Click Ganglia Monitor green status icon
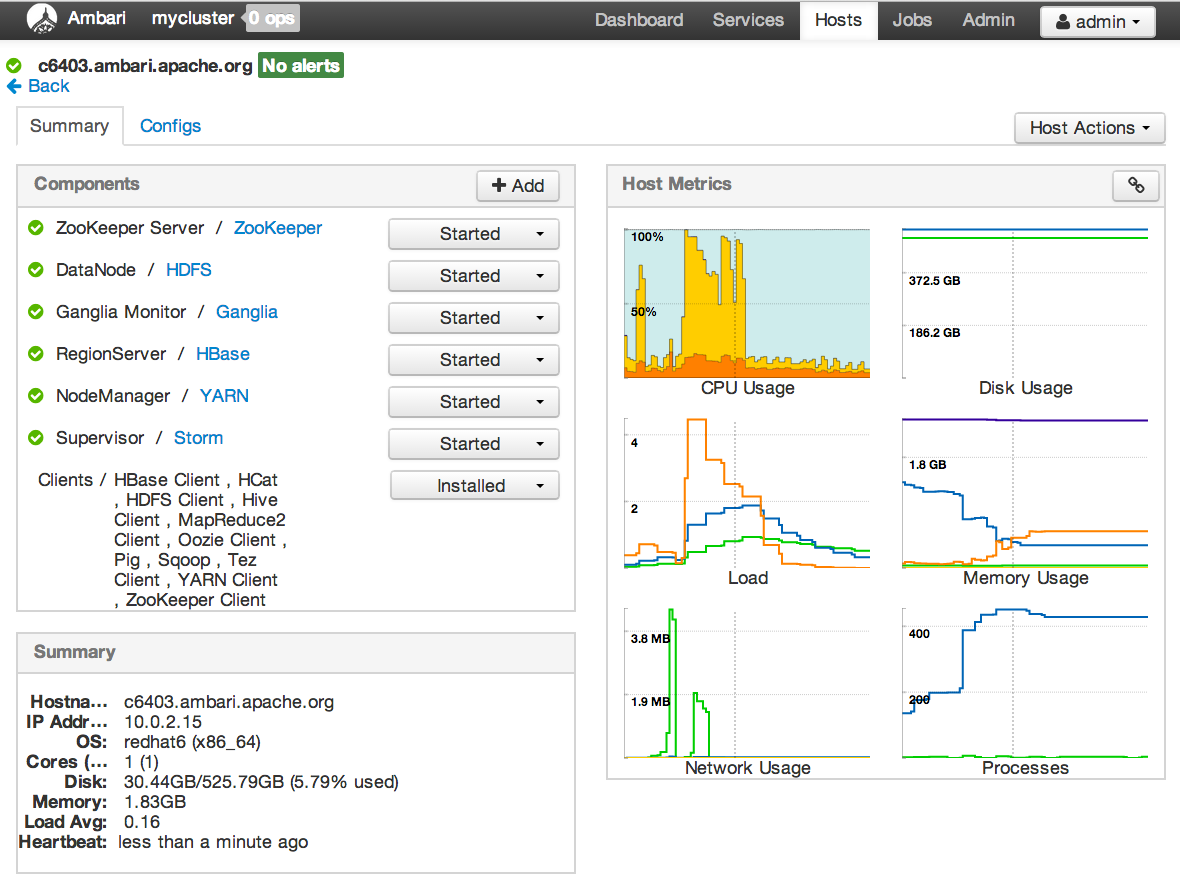 point(35,312)
